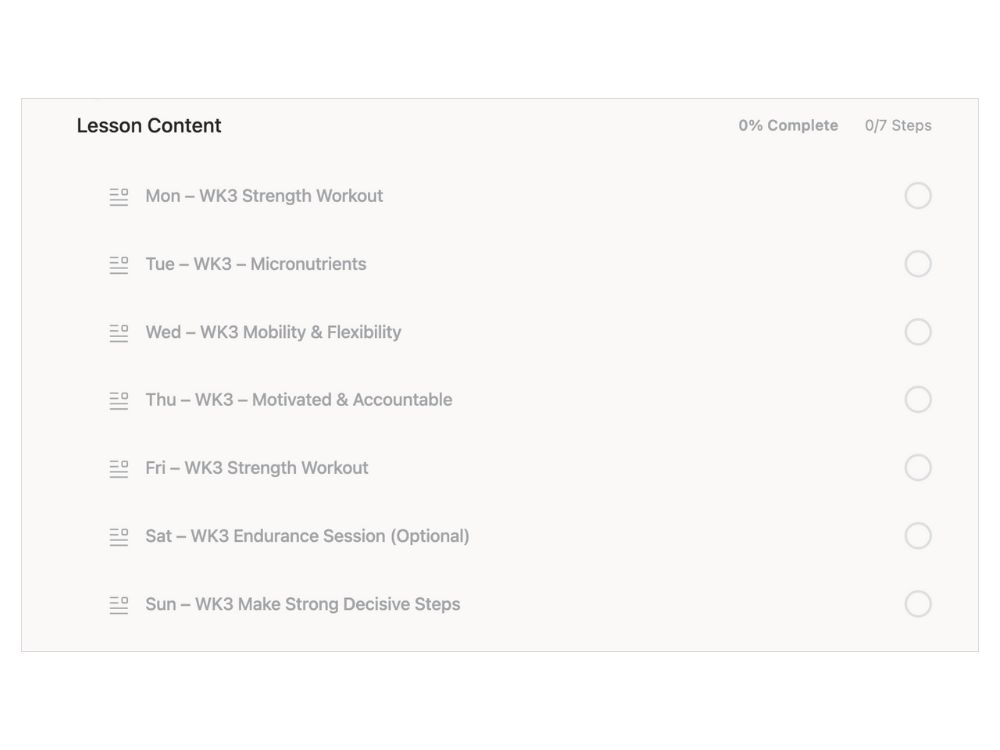Check the Wed Mobility & Flexibility completion circle
The width and height of the screenshot is (1000, 750).
pos(918,332)
